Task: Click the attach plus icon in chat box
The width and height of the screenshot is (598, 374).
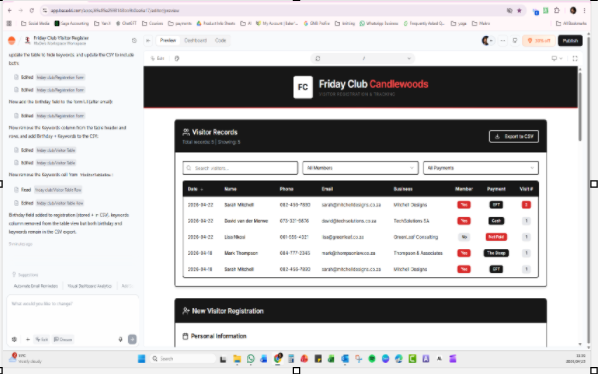Action: (x=27, y=339)
